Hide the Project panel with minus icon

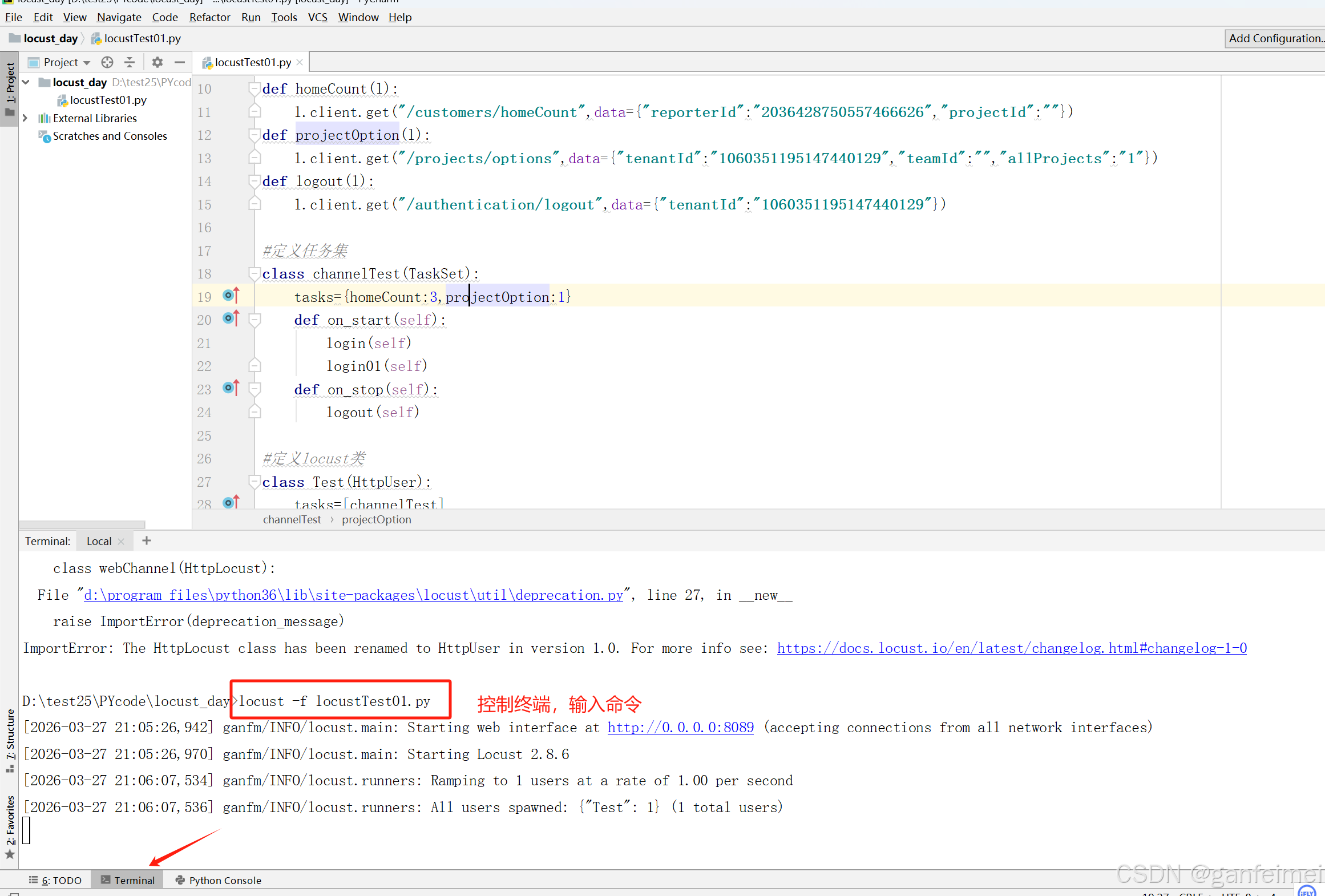pyautogui.click(x=180, y=62)
